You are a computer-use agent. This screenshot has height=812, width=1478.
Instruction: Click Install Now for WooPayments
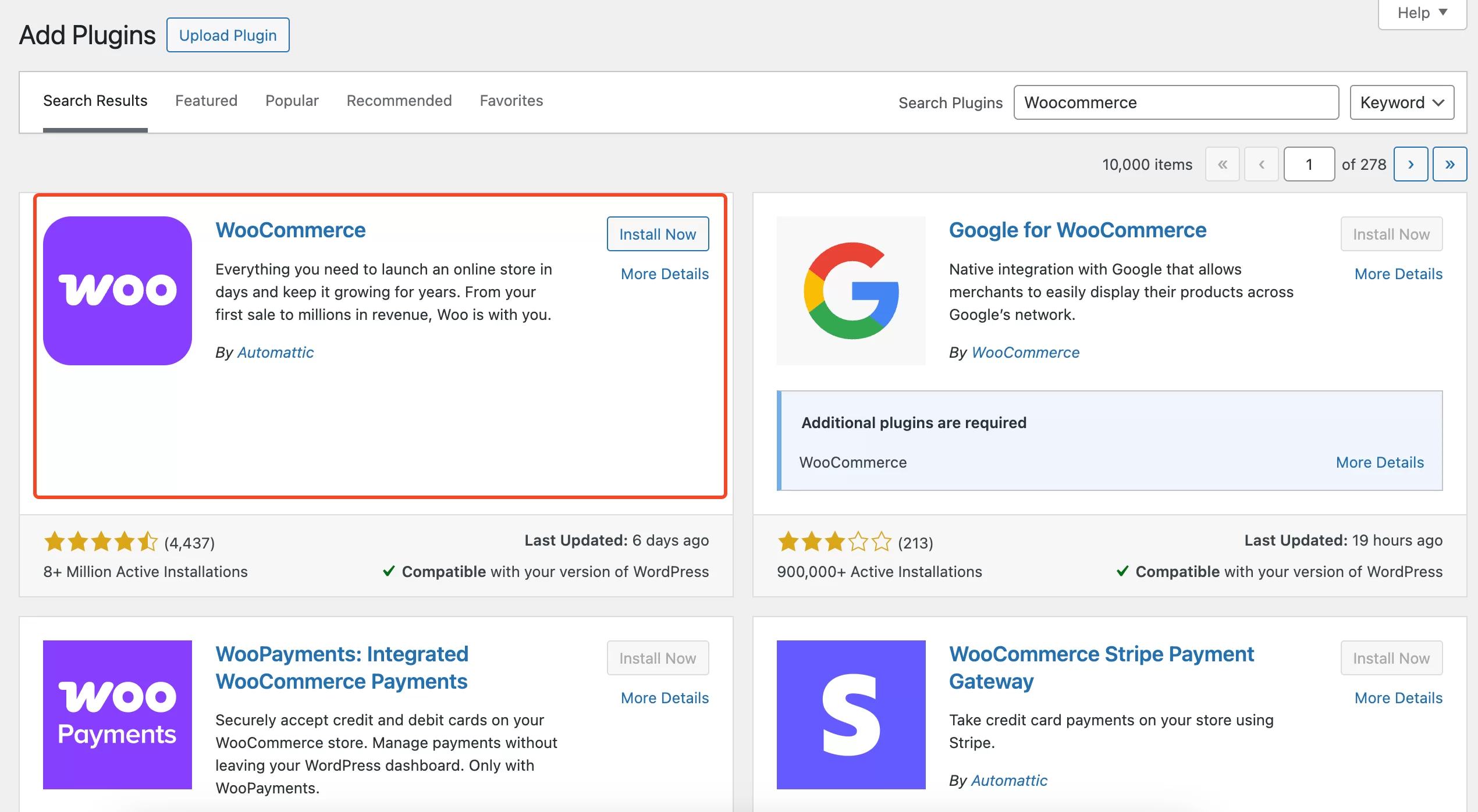(x=658, y=658)
